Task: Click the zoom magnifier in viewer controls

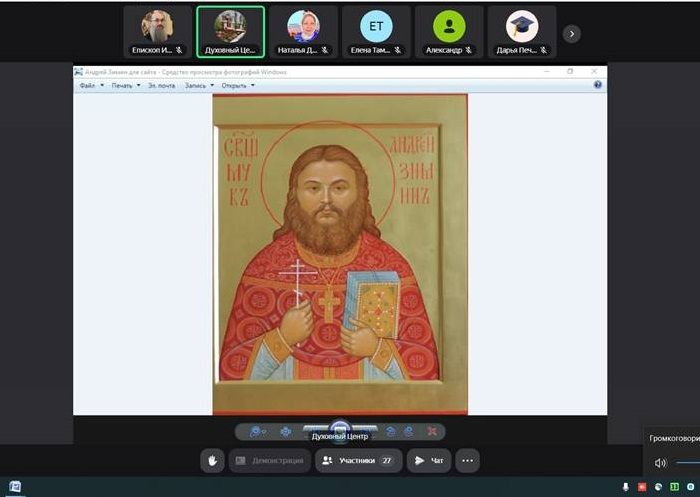Action: (x=256, y=432)
